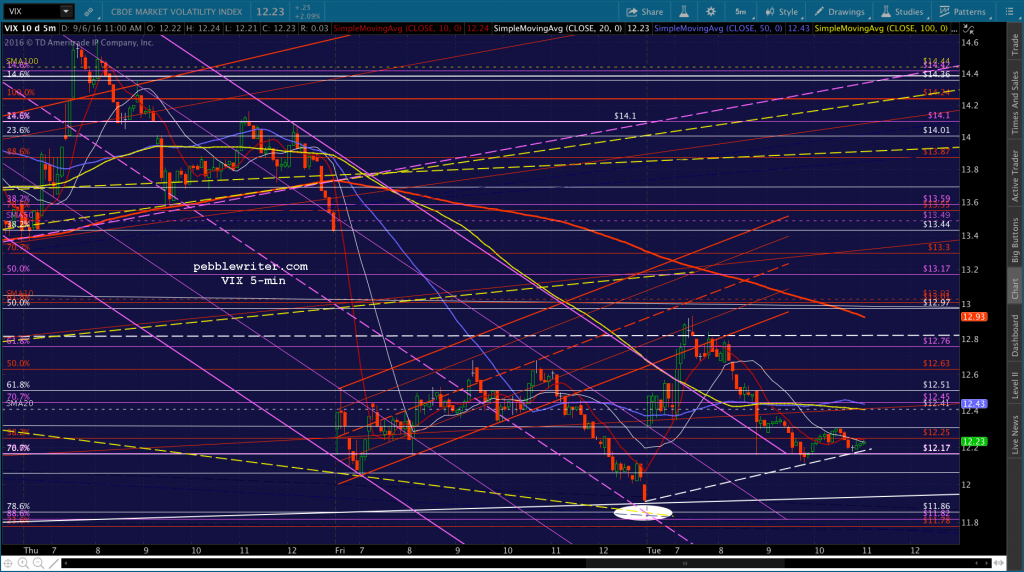This screenshot has width=1024, height=572.
Task: Open the 5m timeframe dropdown
Action: (x=741, y=12)
